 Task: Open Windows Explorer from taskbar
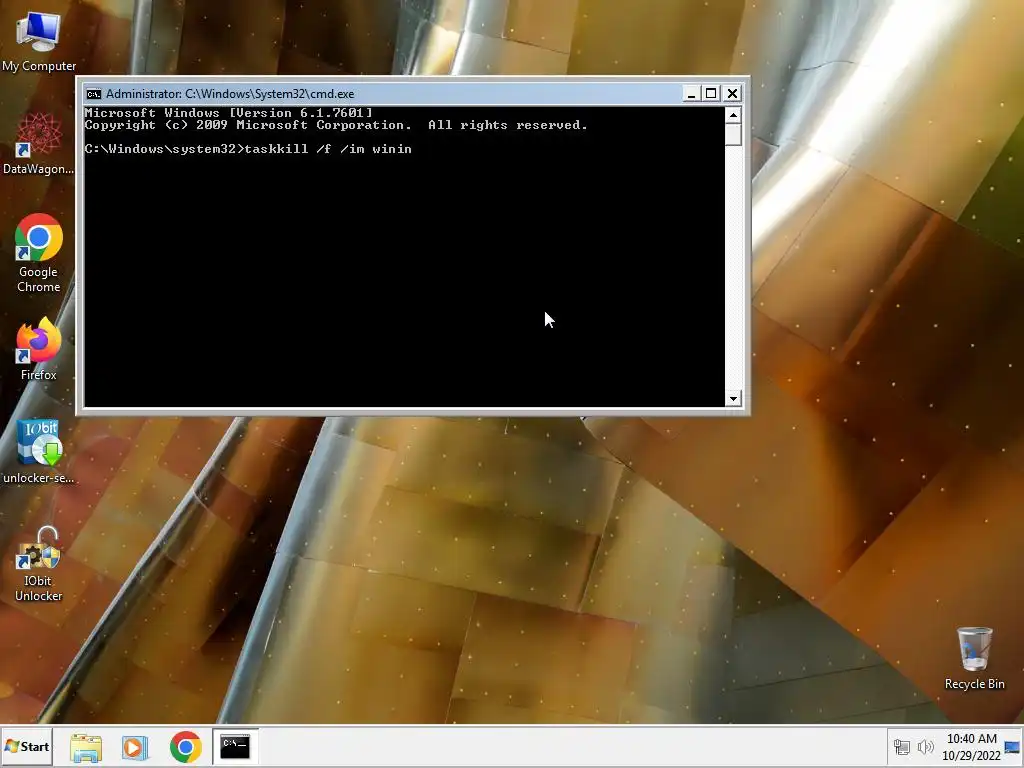pos(86,747)
